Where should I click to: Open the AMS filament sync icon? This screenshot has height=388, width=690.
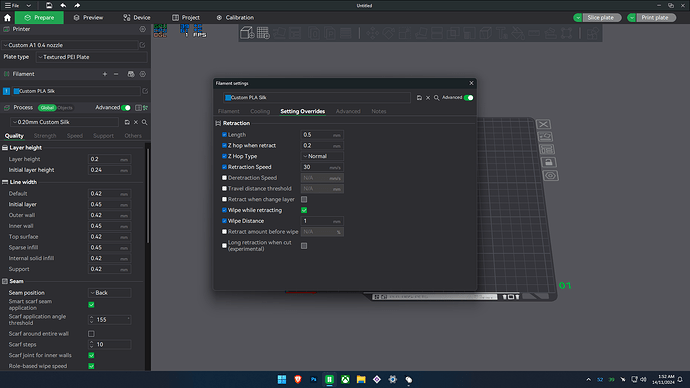coord(131,74)
